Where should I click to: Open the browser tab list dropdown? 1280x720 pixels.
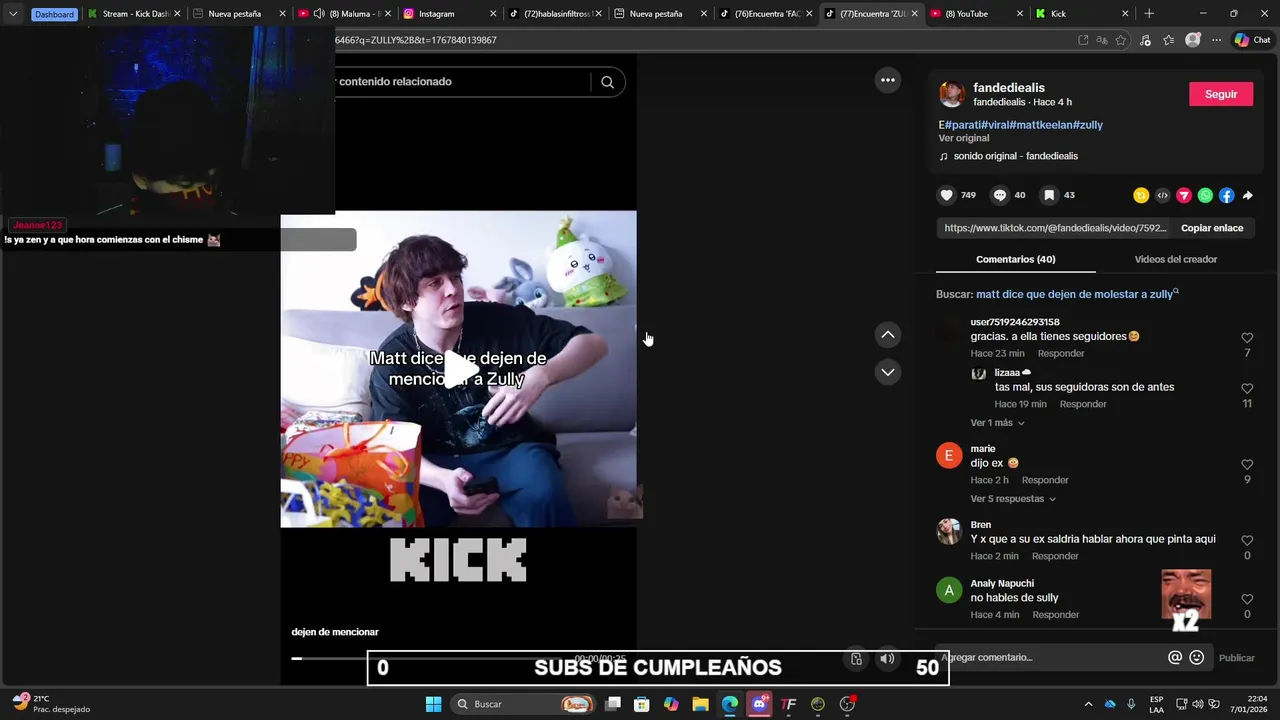tap(13, 14)
